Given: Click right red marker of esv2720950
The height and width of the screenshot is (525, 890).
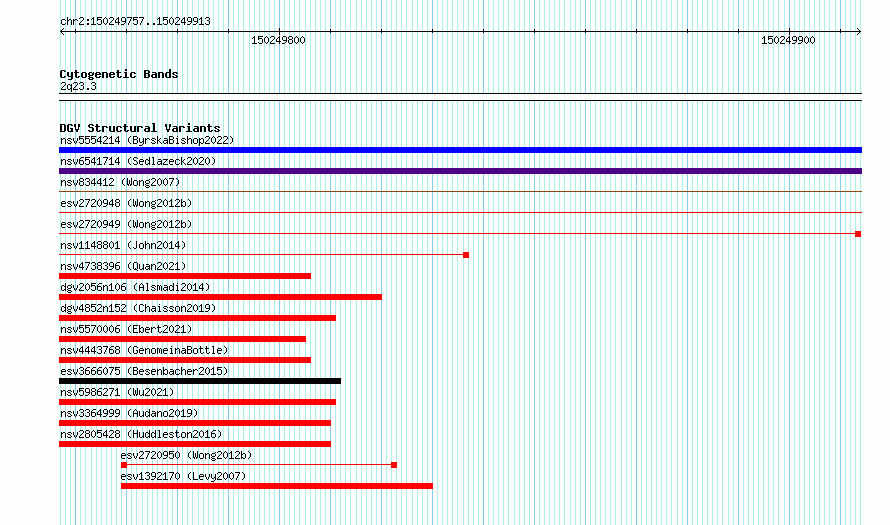Looking at the screenshot, I should (394, 465).
